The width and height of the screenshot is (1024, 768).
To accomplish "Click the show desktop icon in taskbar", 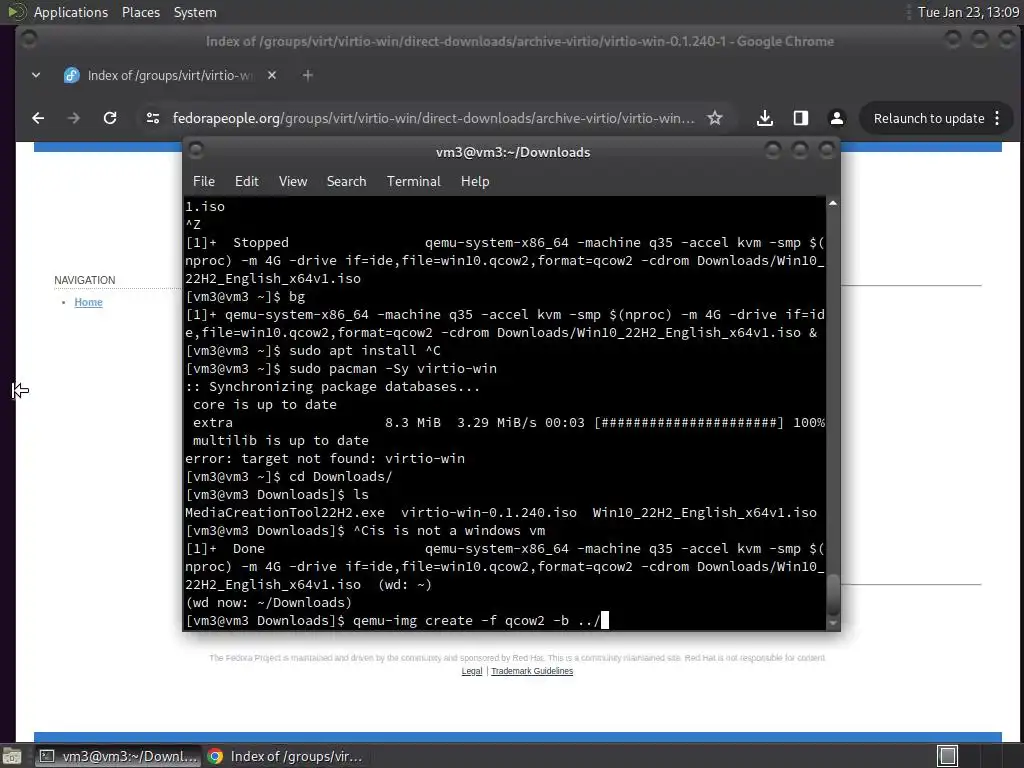I will click(12, 756).
